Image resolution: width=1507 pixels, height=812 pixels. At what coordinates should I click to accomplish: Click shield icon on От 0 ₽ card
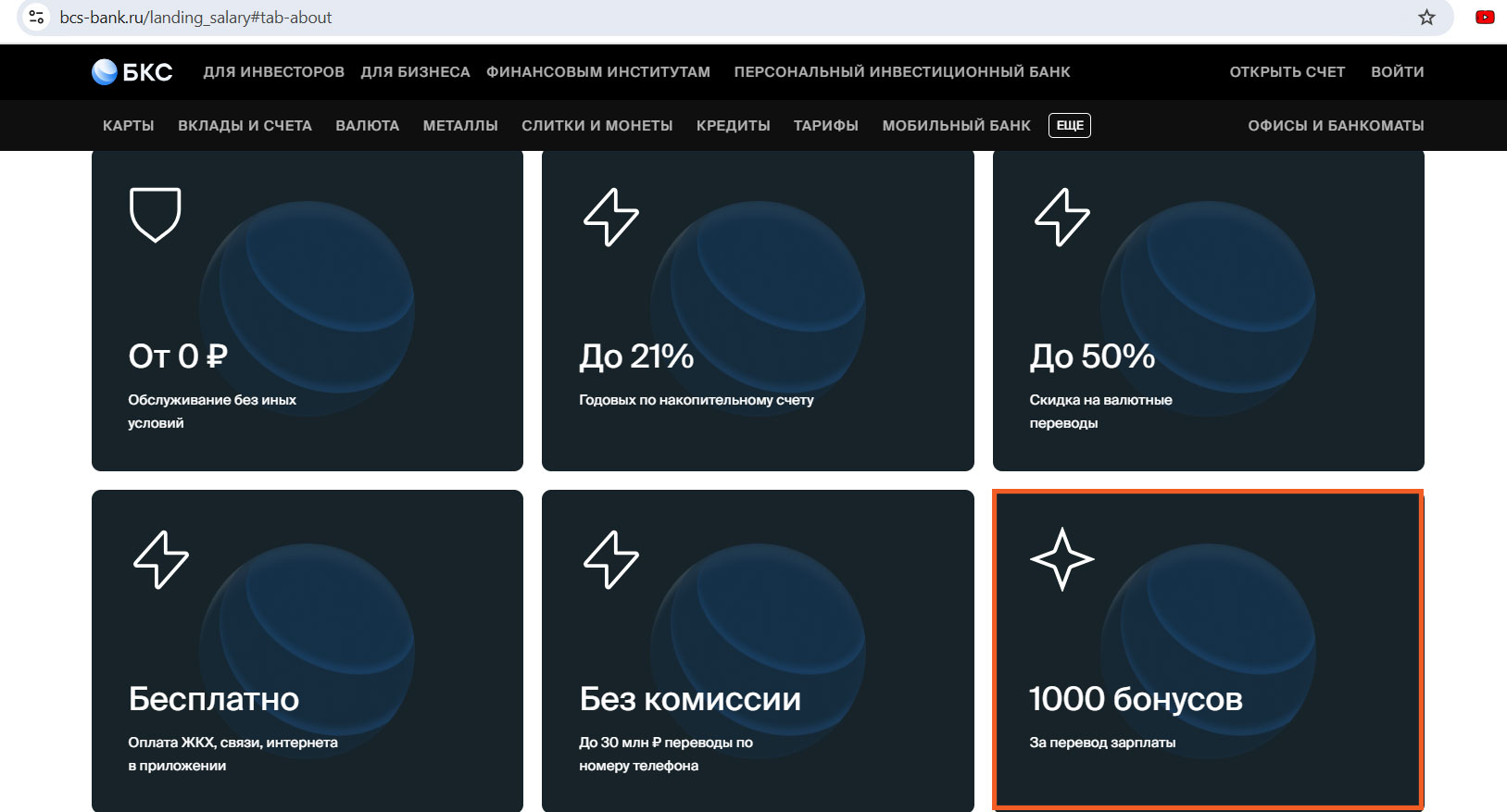tap(155, 215)
